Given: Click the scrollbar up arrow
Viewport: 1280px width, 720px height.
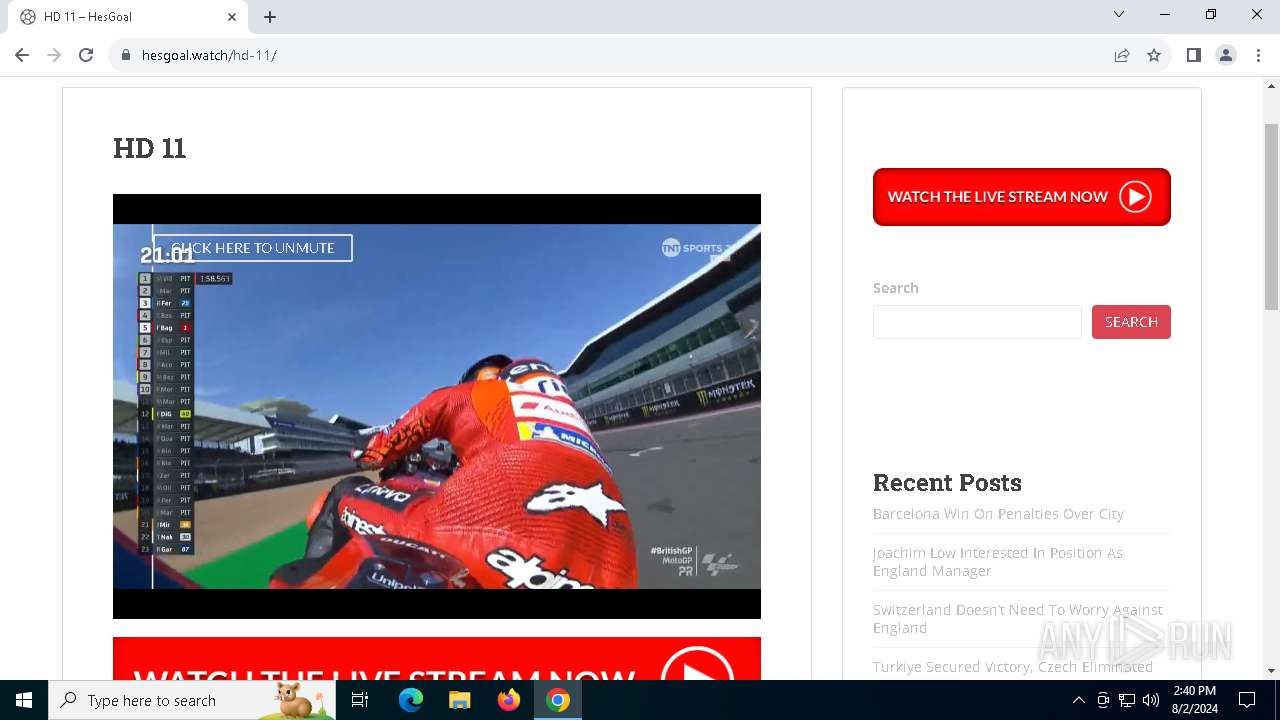Looking at the screenshot, I should pos(1271,86).
